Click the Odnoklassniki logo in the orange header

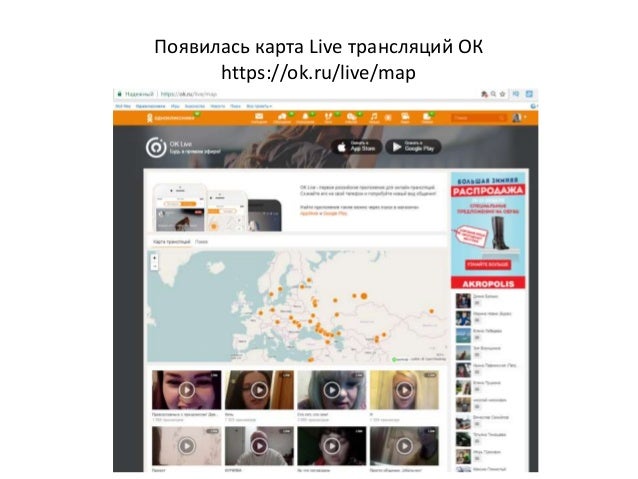tap(171, 118)
